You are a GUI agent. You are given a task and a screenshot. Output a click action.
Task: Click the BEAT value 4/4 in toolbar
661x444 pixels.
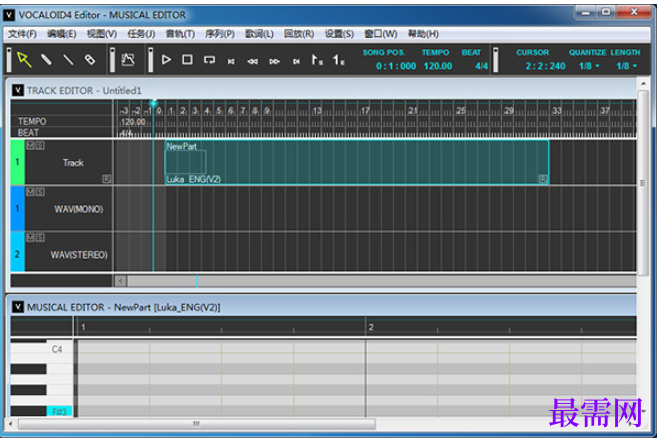point(481,66)
